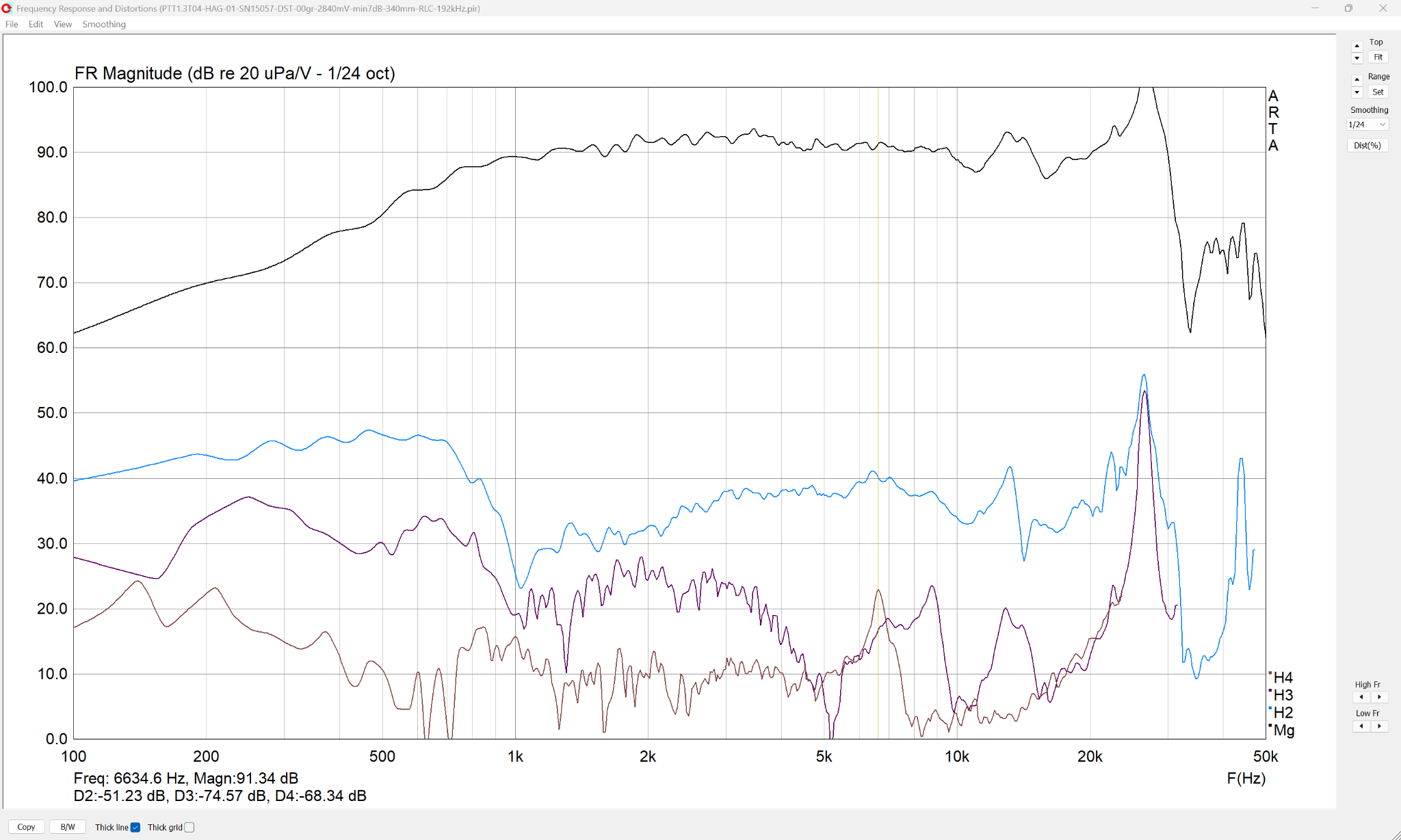Open the Smoothing menu
Screen dimensions: 1401x840
coord(104,24)
